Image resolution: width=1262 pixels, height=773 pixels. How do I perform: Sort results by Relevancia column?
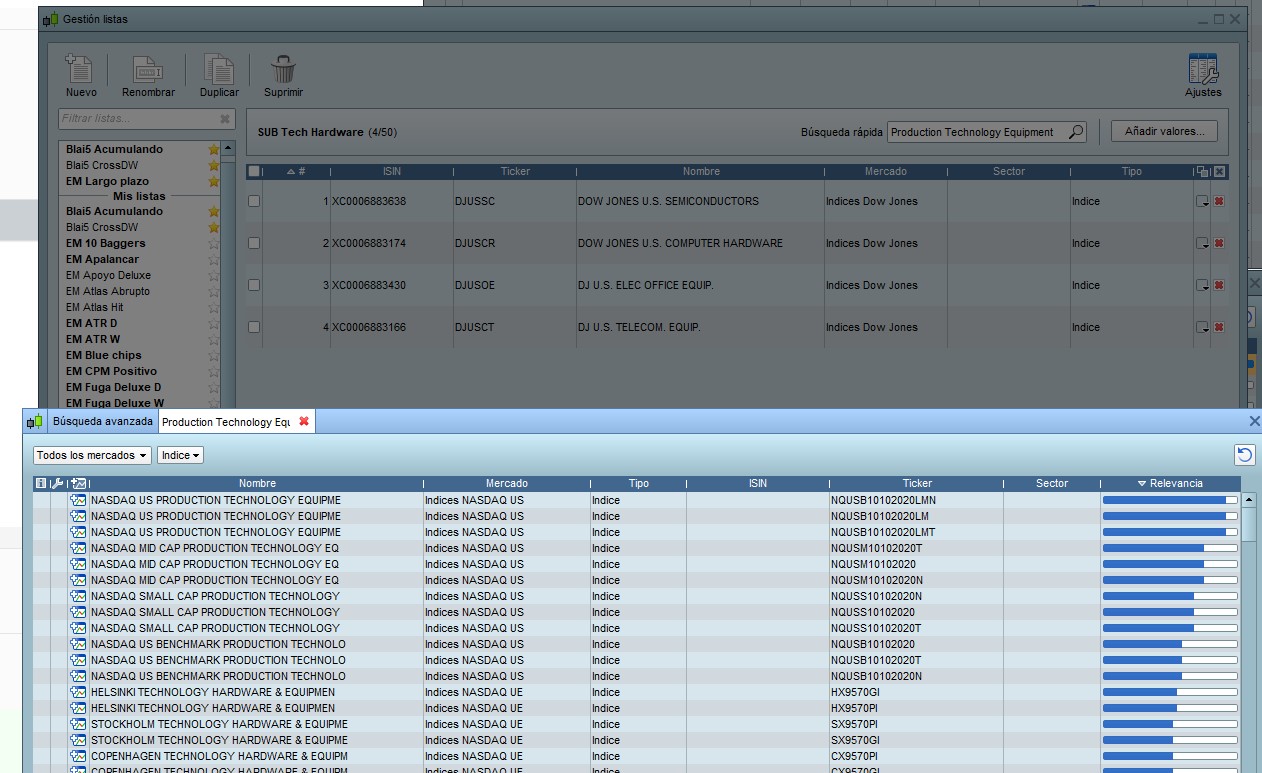tap(1170, 484)
